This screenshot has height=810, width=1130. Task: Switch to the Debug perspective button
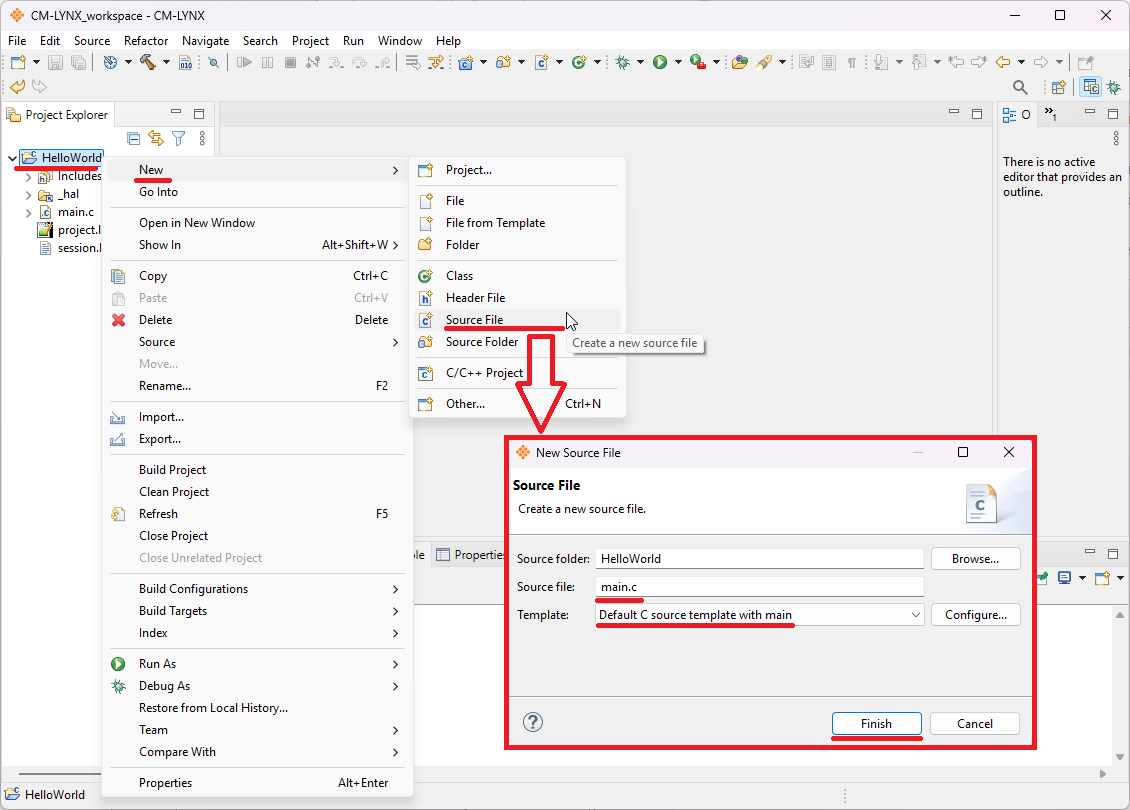(1114, 88)
